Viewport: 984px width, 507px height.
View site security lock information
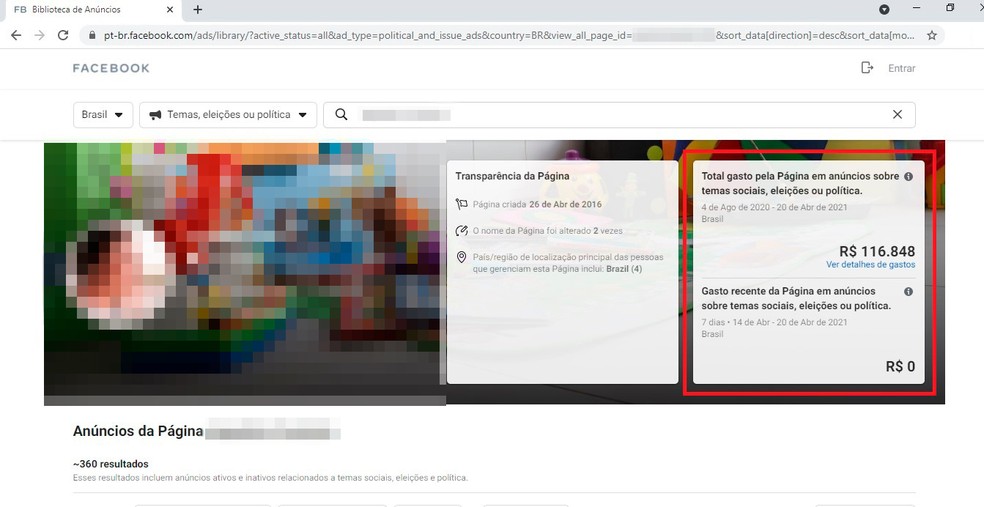93,35
